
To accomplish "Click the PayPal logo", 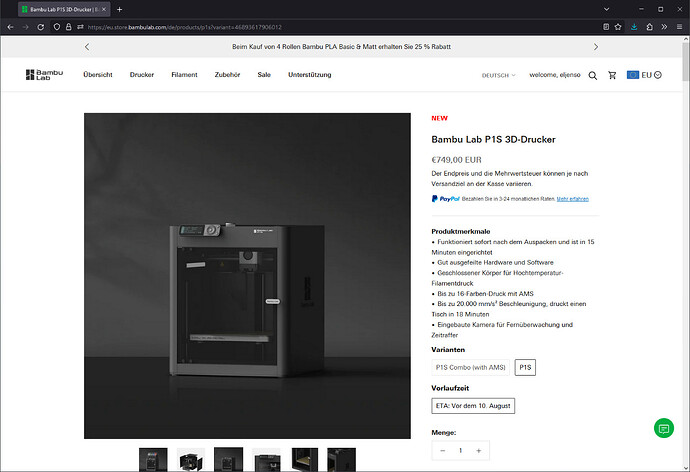I will [446, 199].
